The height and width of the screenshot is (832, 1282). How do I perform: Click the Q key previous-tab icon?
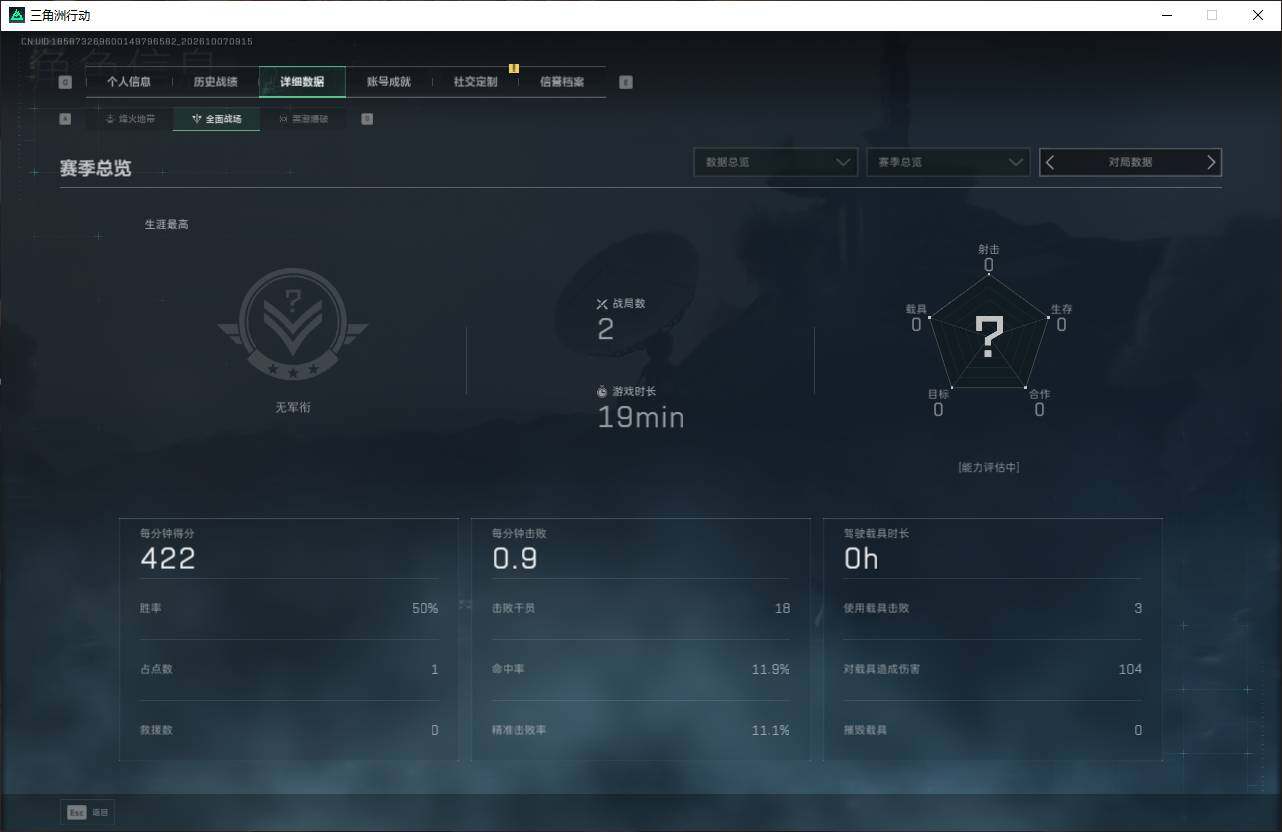tap(65, 82)
